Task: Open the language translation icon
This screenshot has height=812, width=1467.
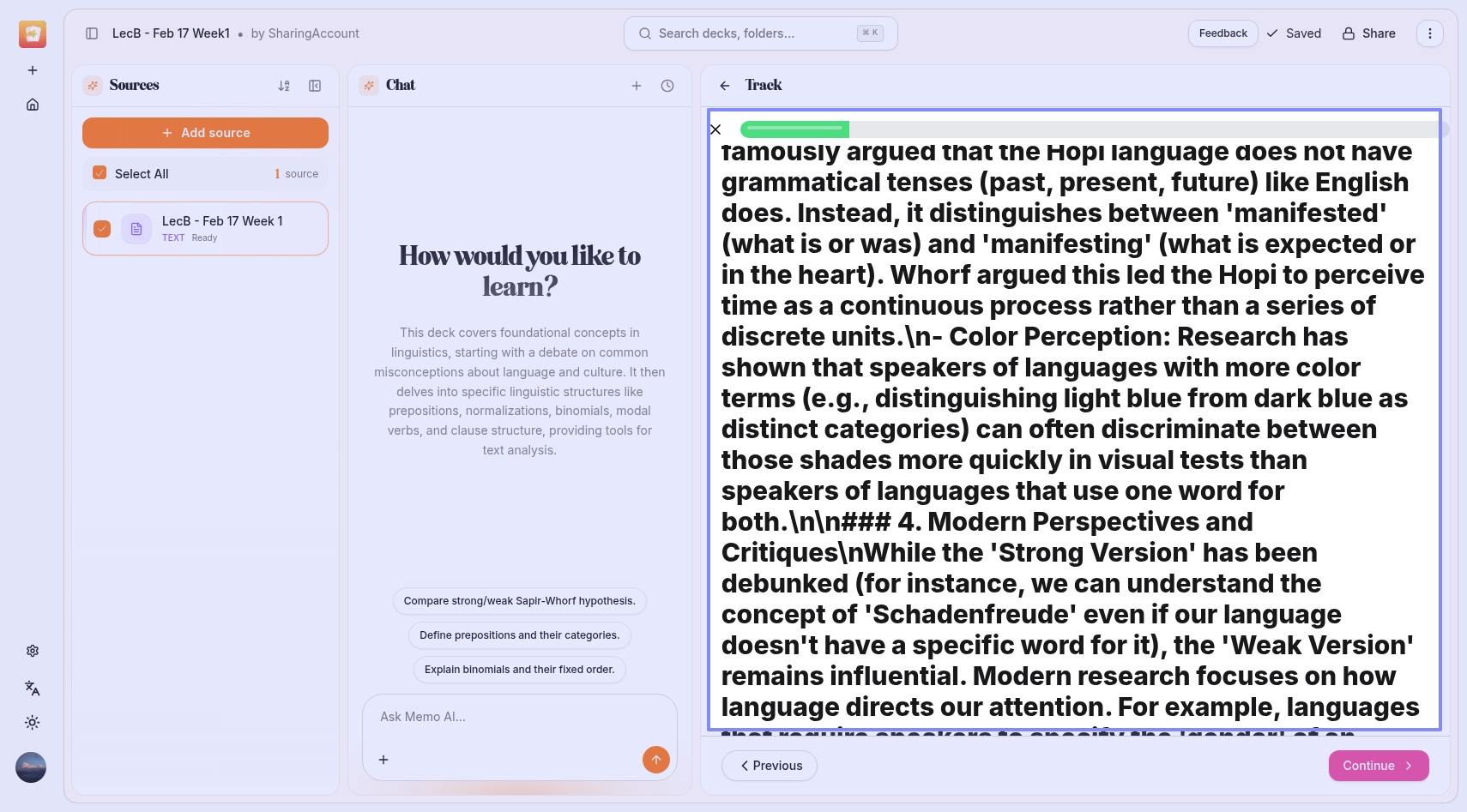Action: click(33, 688)
